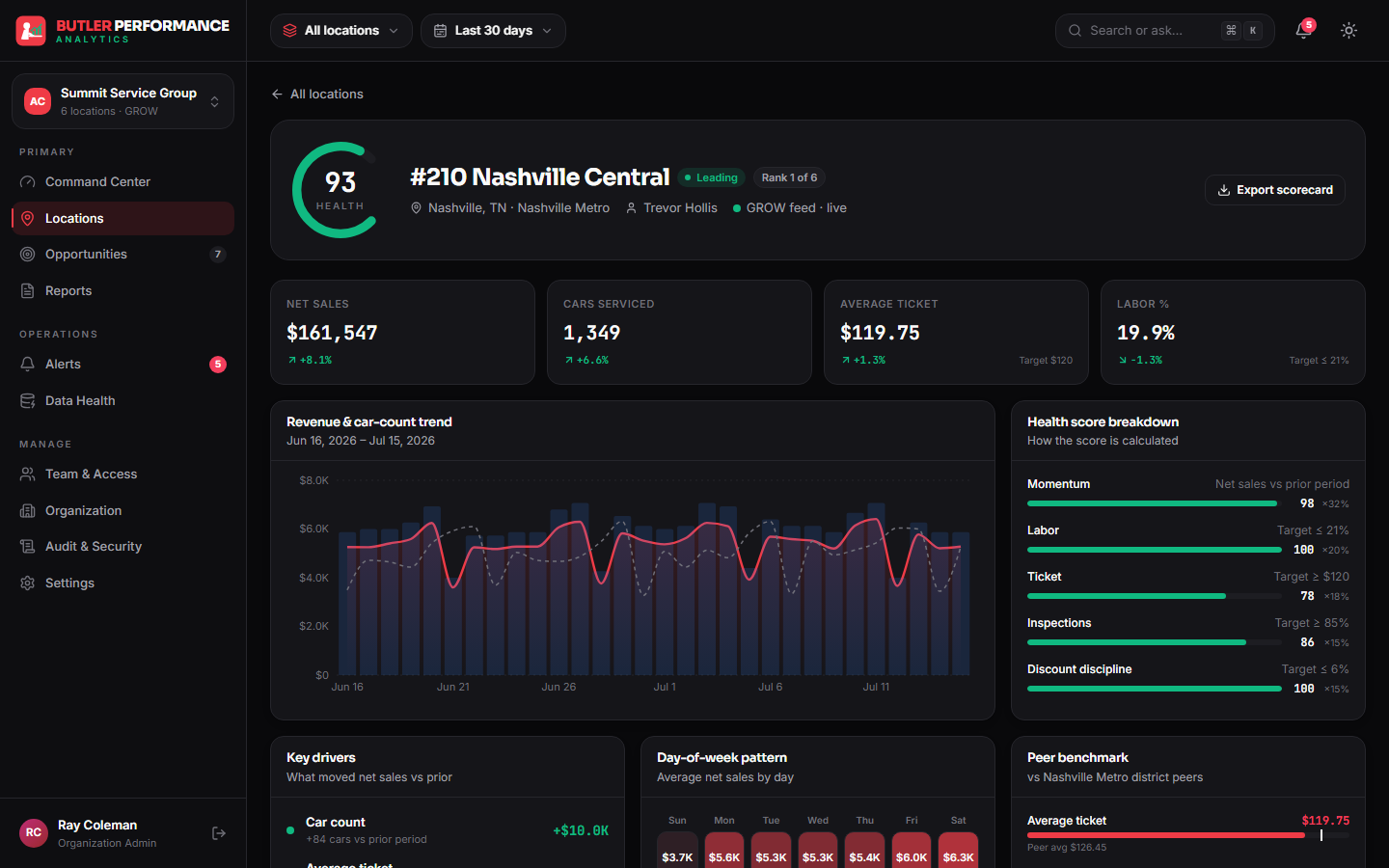Screen dimensions: 1389x868
Task: Click the Target $120 text
Action: tap(1046, 361)
